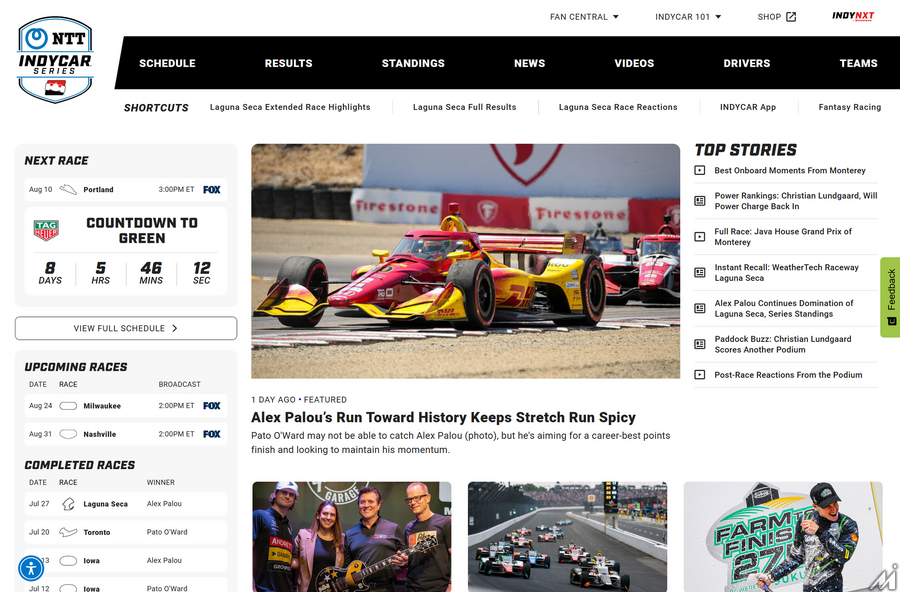This screenshot has width=900, height=592.
Task: Open the Drivers menu
Action: click(747, 63)
